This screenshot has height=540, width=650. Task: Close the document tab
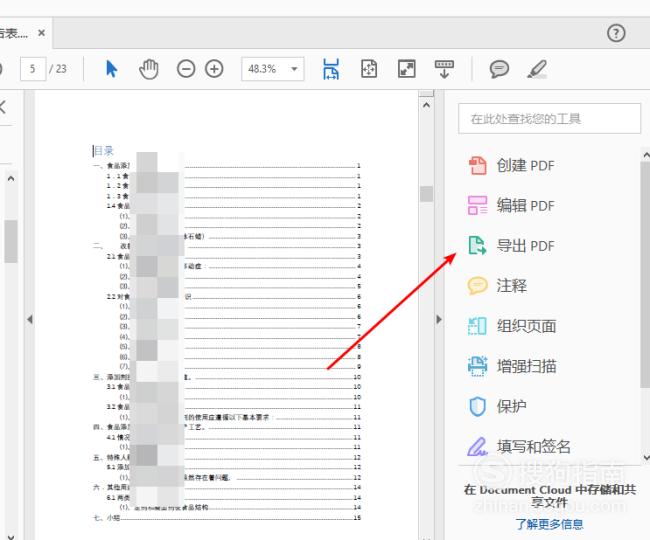41,33
